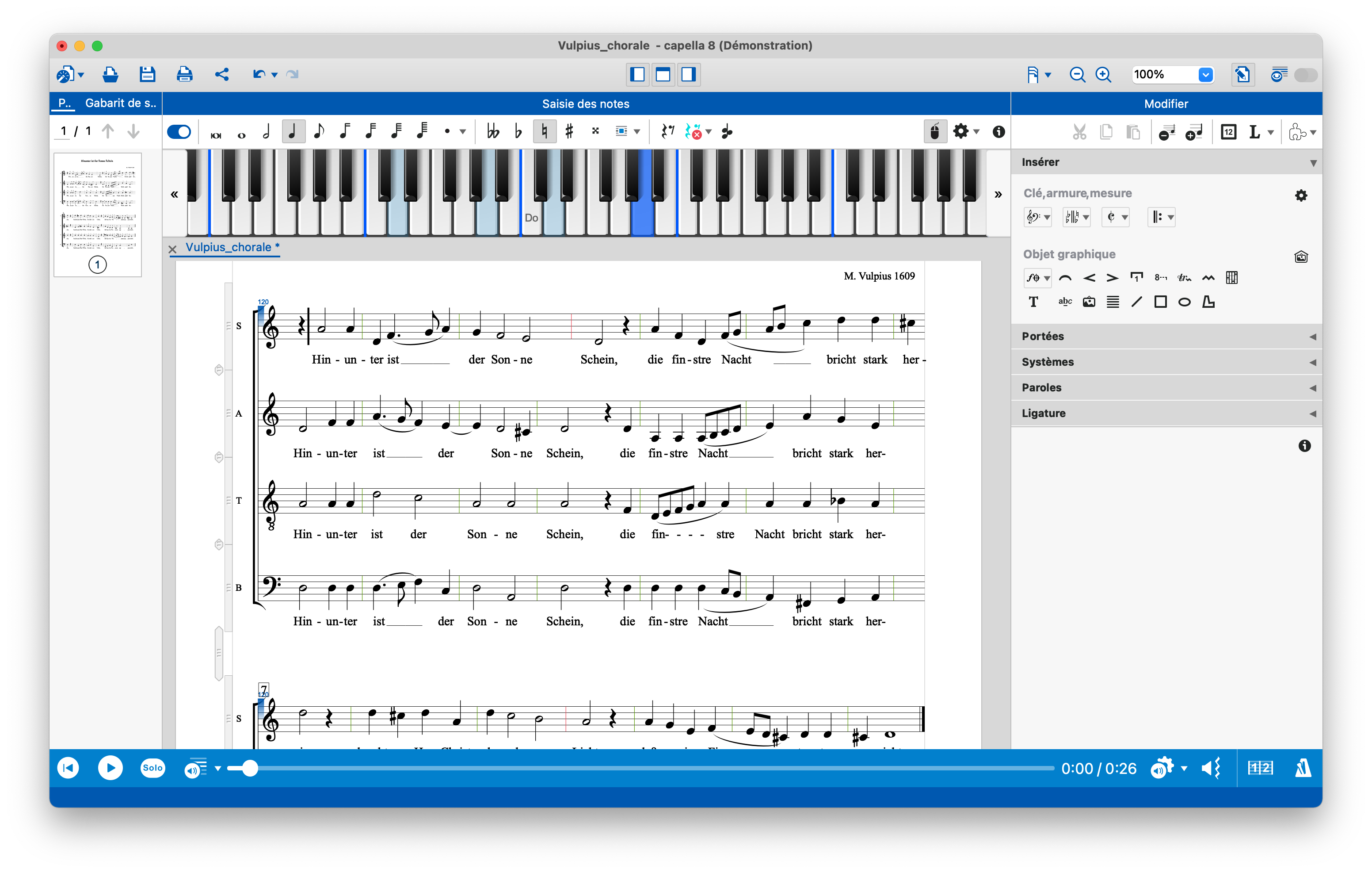Open the time signature dropdown
This screenshot has width=1372, height=873.
1115,217
